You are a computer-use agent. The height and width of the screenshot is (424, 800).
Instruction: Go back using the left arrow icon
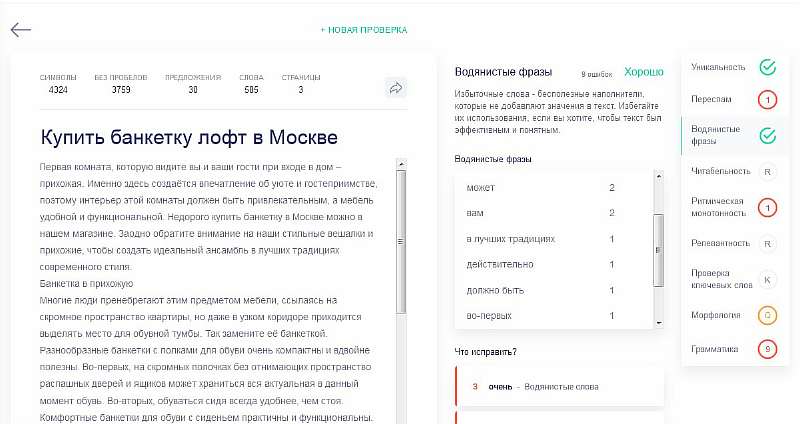pyautogui.click(x=21, y=30)
